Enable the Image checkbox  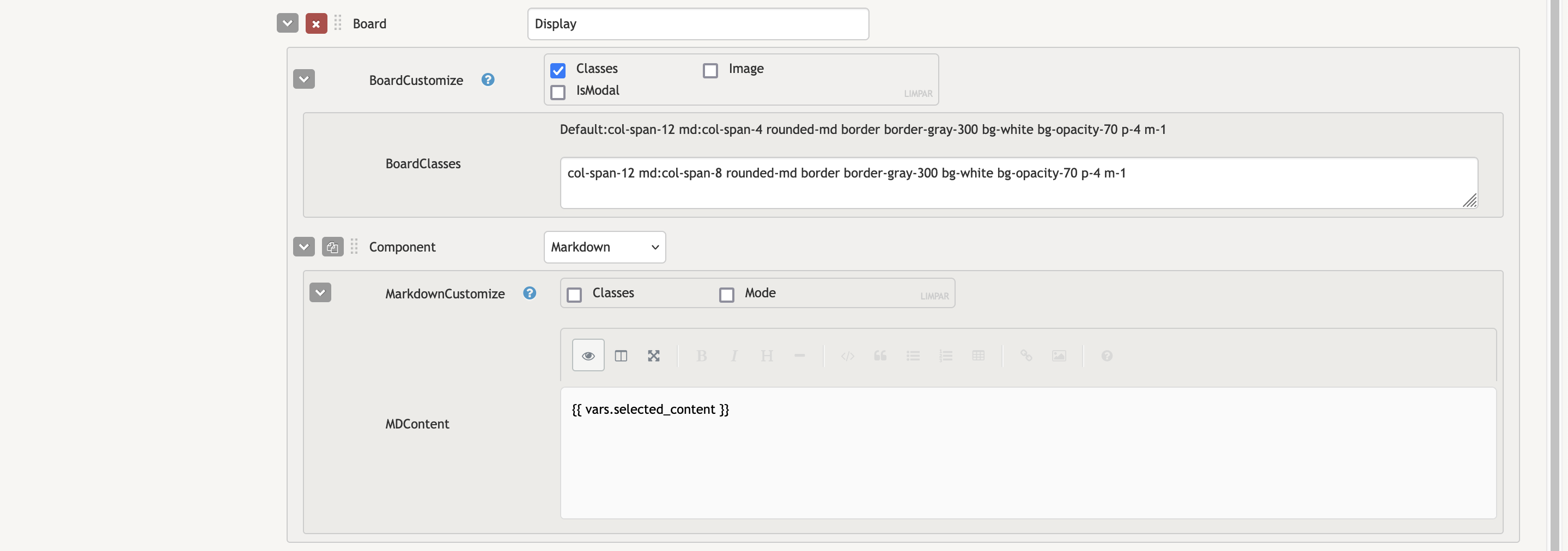(710, 71)
